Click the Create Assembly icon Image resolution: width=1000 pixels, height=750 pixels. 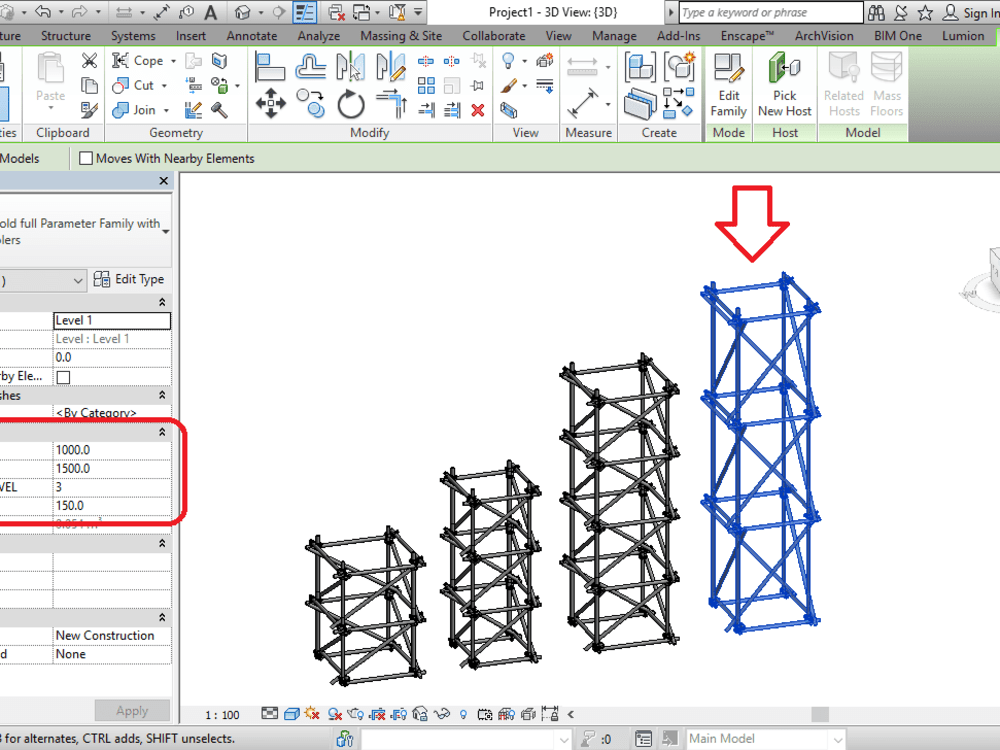(640, 67)
